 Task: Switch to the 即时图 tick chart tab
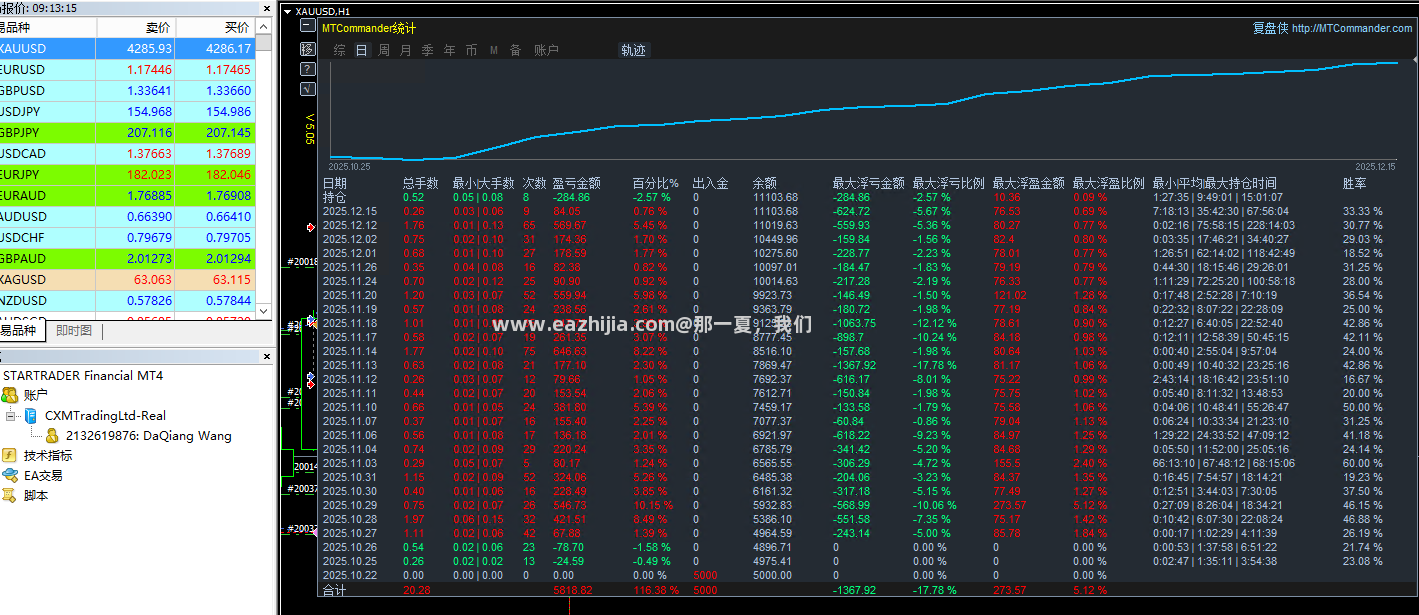point(73,331)
